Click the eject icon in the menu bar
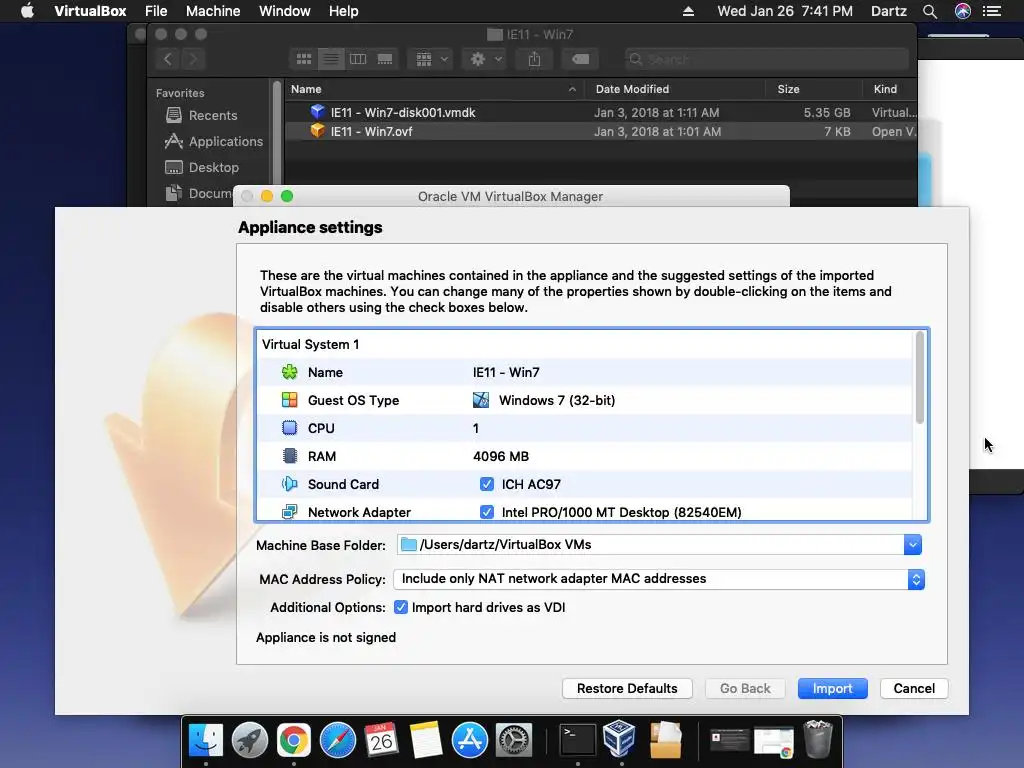Image resolution: width=1024 pixels, height=768 pixels. click(688, 11)
